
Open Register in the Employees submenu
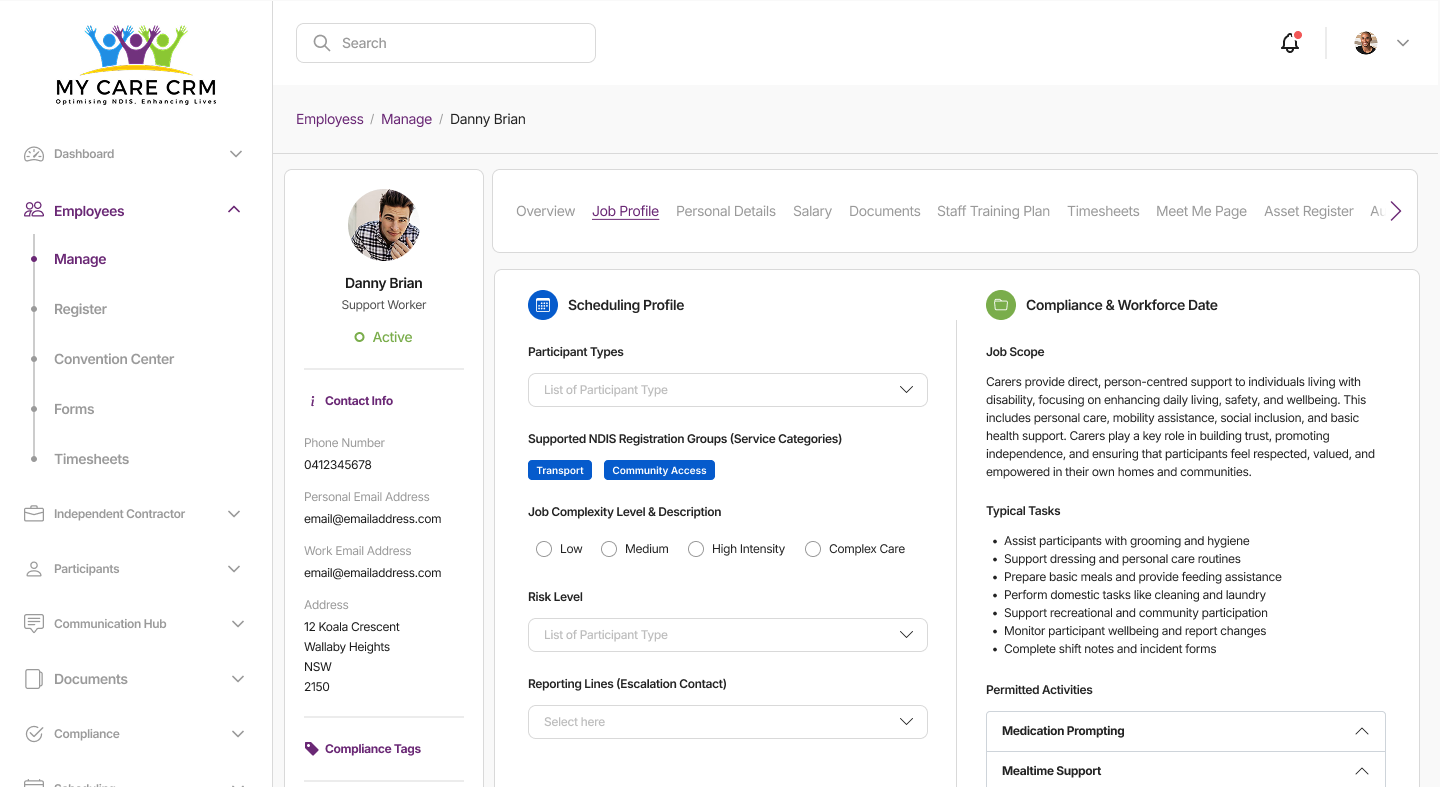(80, 309)
